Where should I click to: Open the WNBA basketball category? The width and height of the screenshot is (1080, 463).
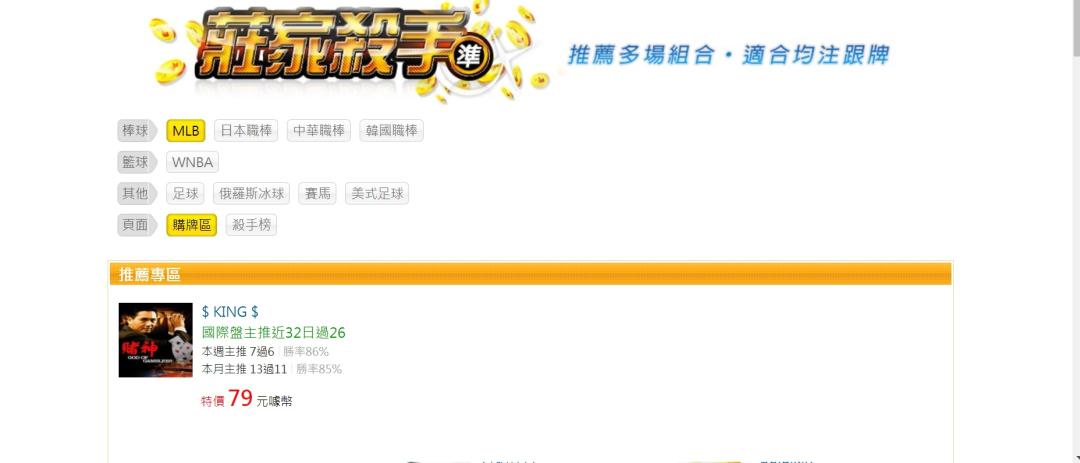pos(192,163)
